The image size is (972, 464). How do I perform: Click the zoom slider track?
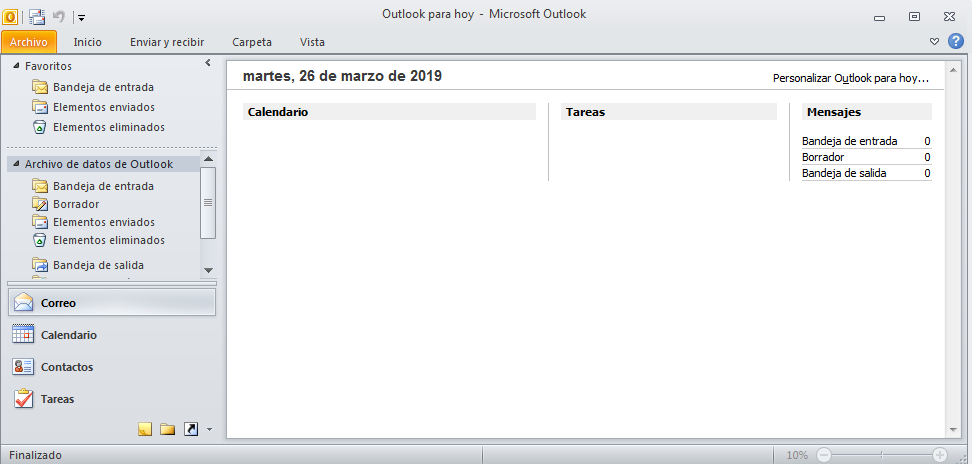[881, 455]
